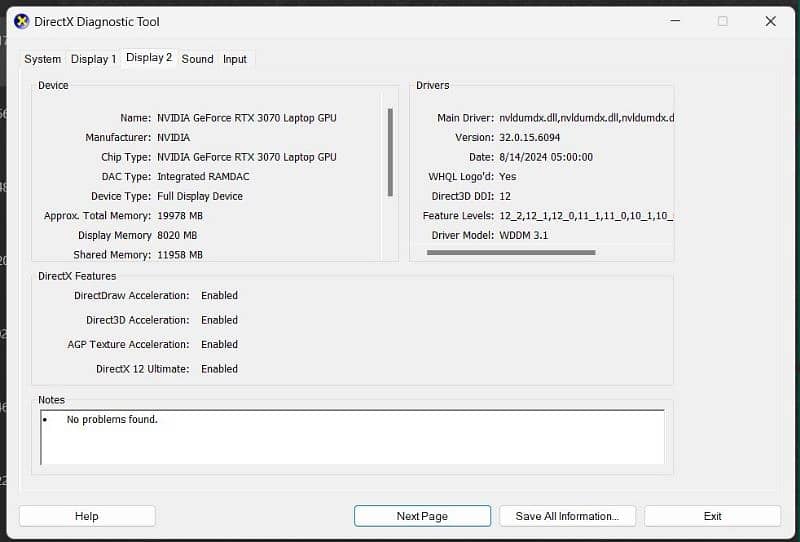Image resolution: width=800 pixels, height=542 pixels.
Task: Click the DirectX 12 Ultimate Enabled value
Action: click(x=219, y=369)
